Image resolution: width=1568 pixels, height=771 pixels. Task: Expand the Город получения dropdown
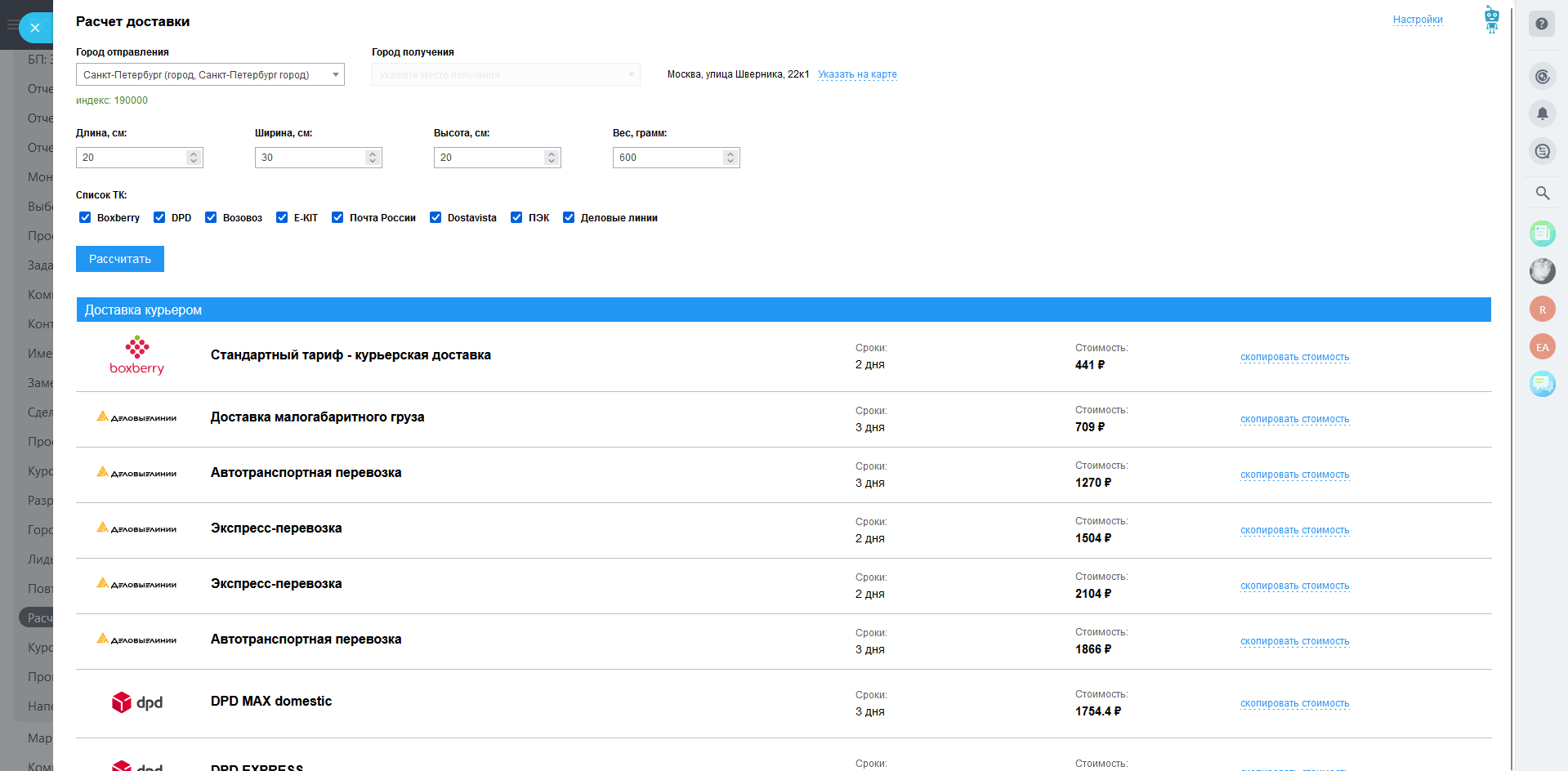click(506, 75)
